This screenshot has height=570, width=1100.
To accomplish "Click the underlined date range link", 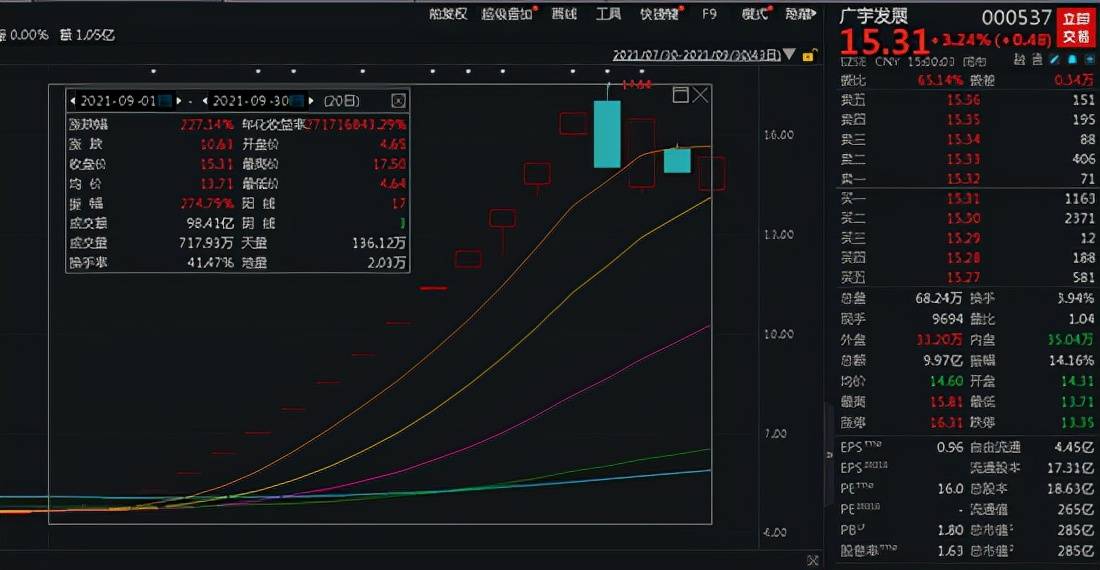I will point(696,54).
